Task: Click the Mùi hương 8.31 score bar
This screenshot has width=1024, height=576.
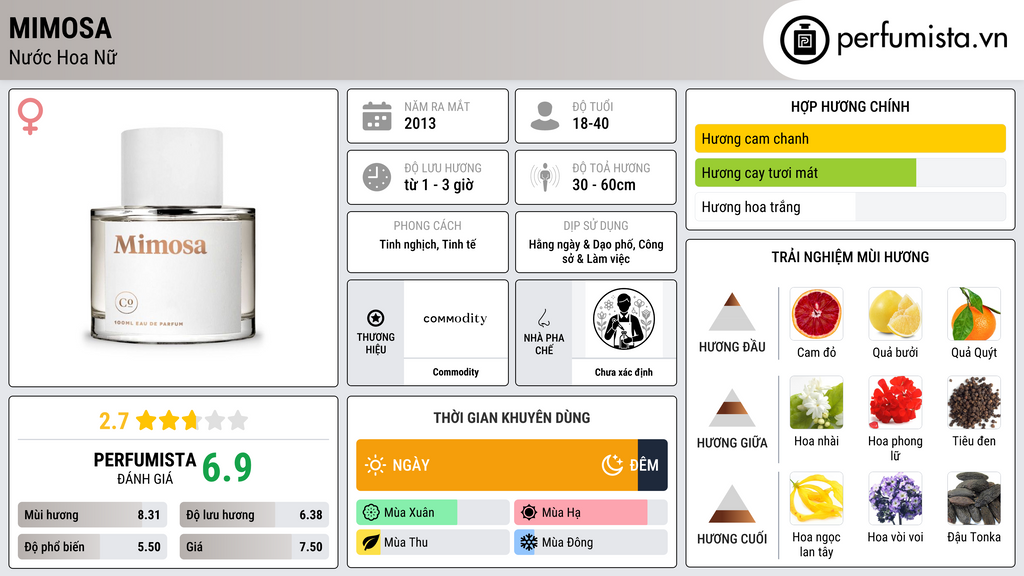Action: coord(92,515)
